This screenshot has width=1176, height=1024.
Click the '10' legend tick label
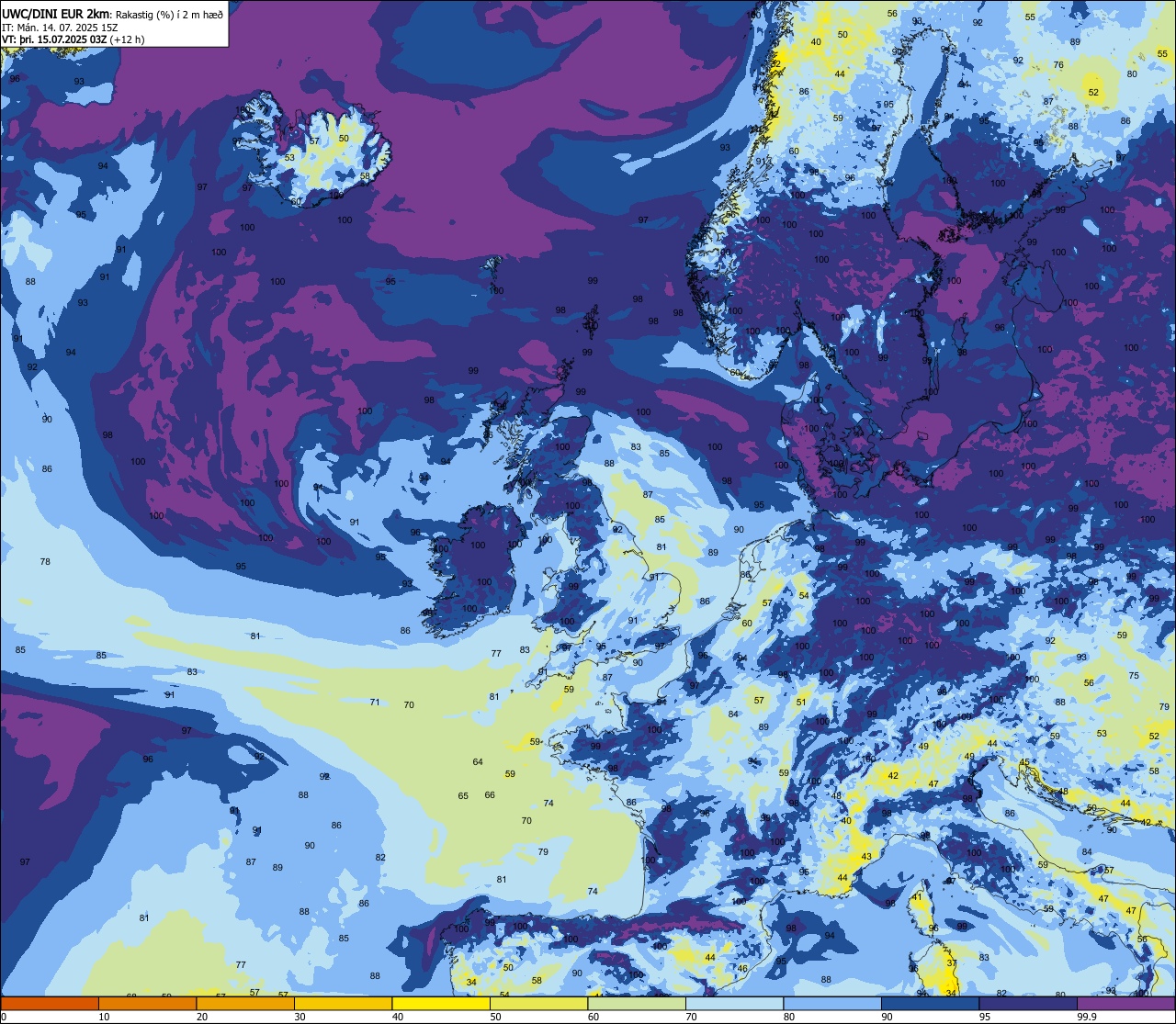pyautogui.click(x=104, y=1017)
